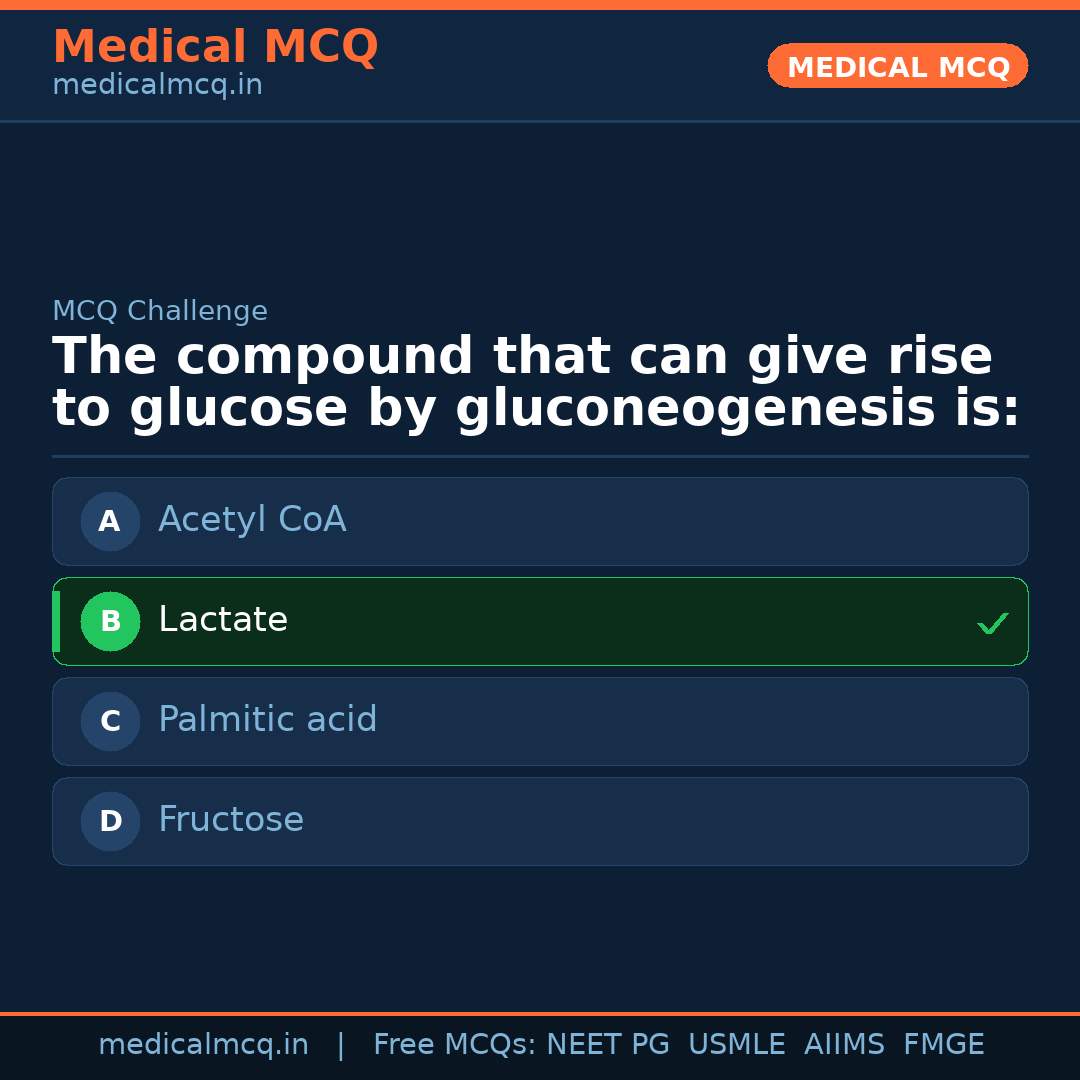Click the circled letter C badge
The image size is (1080, 1080).
coord(110,721)
